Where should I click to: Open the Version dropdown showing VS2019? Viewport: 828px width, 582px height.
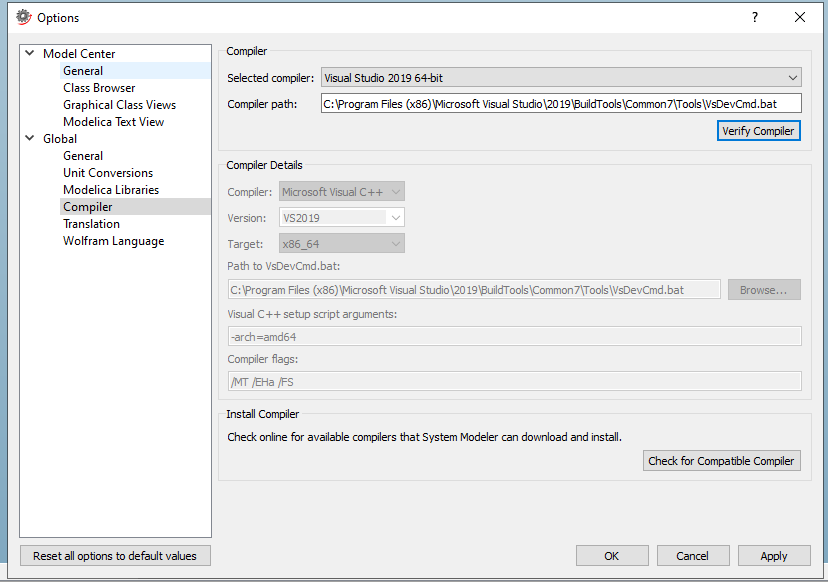(x=342, y=218)
